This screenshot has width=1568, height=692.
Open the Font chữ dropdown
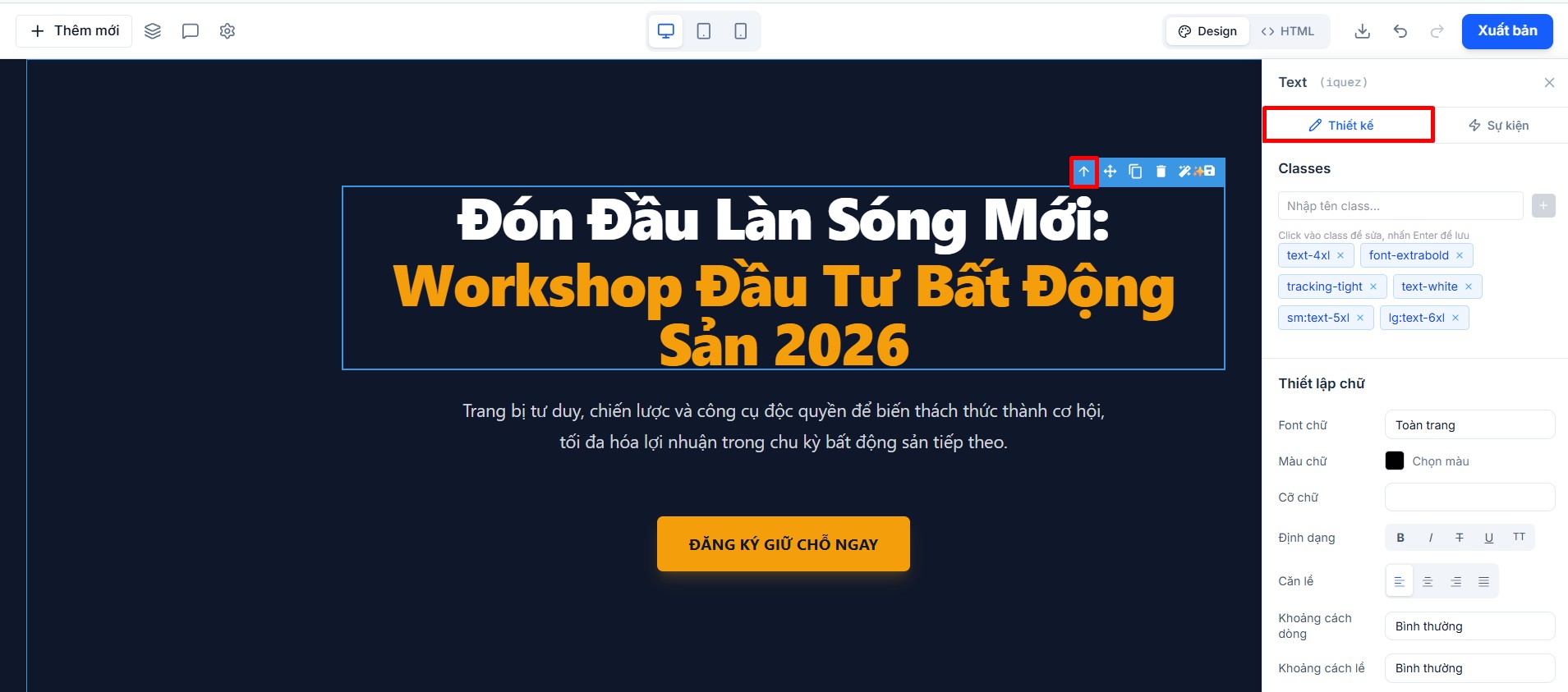1469,425
